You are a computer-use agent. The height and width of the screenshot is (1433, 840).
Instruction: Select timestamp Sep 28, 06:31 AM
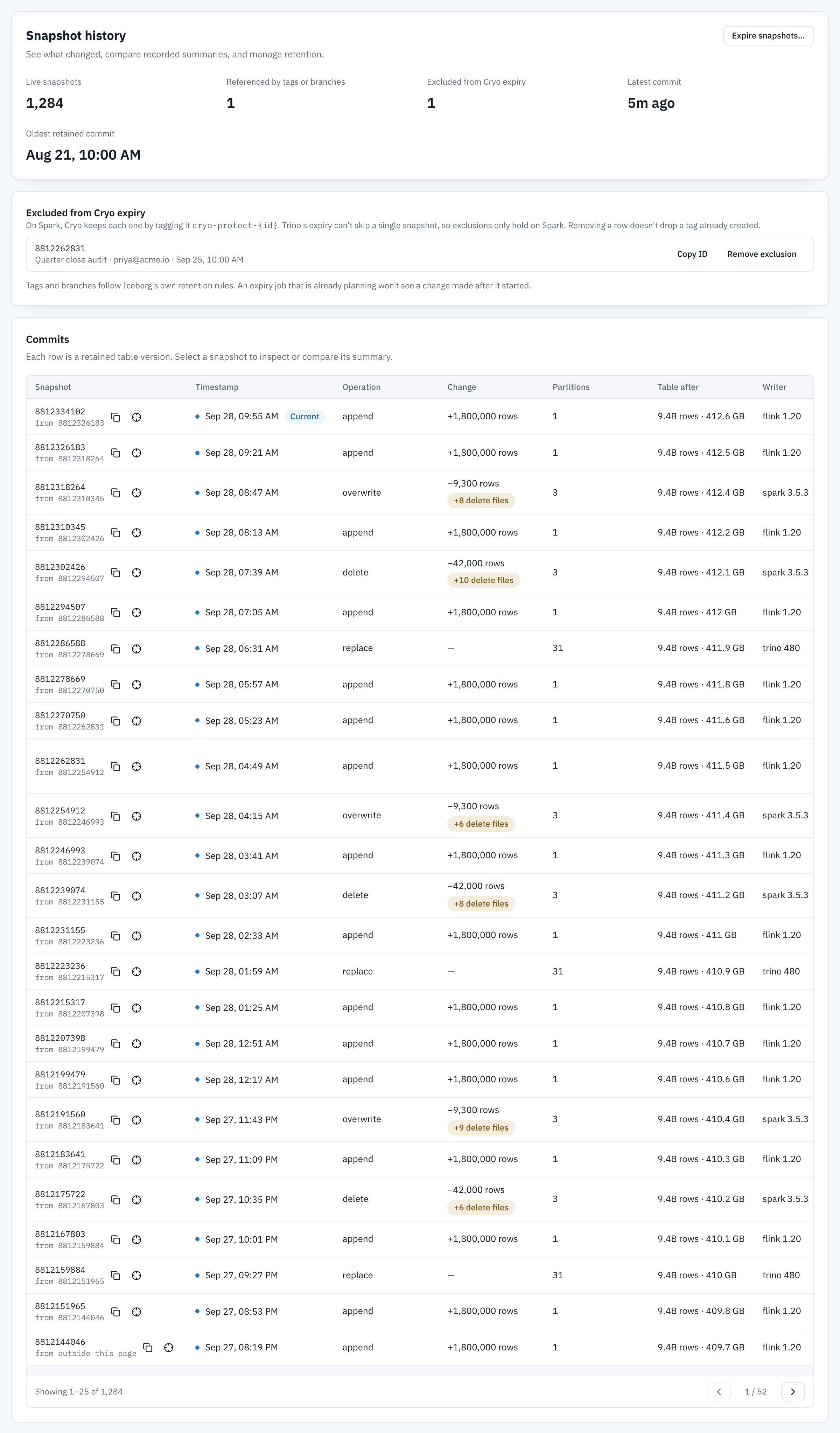pos(241,649)
